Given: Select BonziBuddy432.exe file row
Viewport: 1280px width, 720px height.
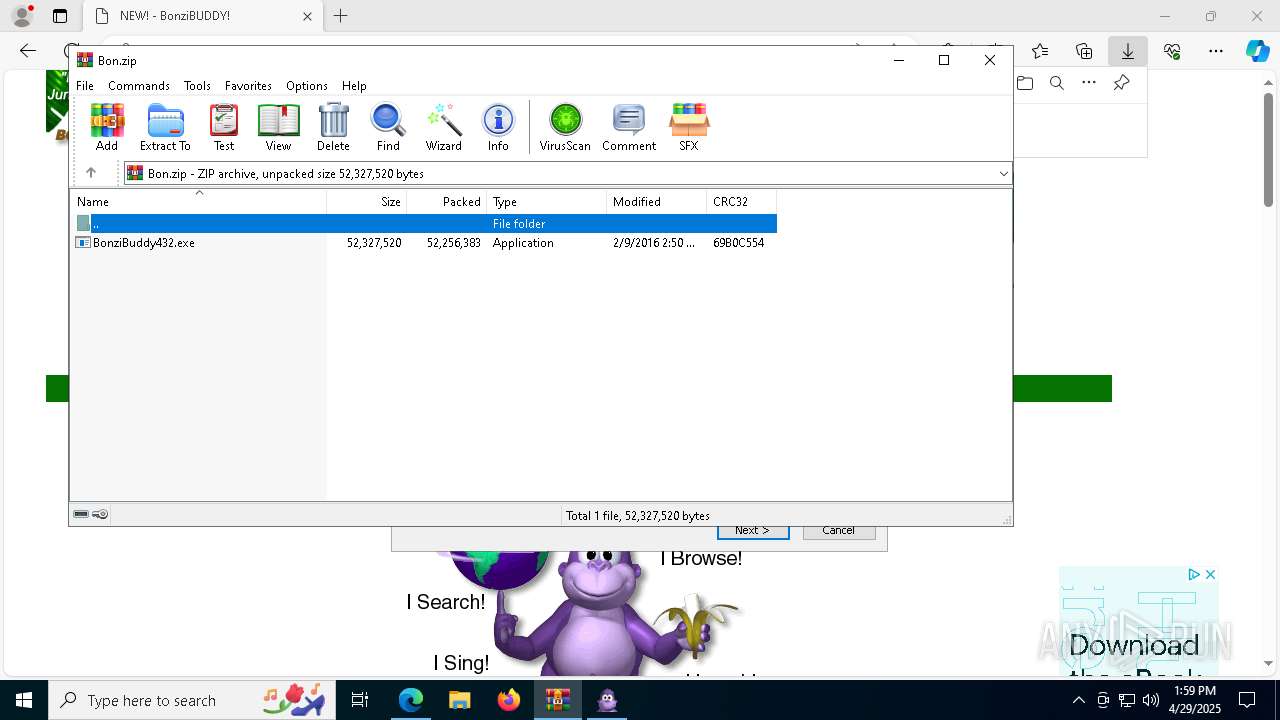Looking at the screenshot, I should click(x=425, y=243).
